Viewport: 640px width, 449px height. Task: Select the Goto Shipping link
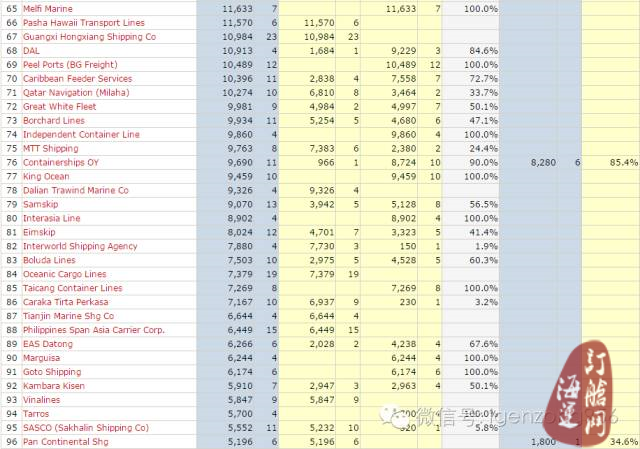tap(52, 372)
